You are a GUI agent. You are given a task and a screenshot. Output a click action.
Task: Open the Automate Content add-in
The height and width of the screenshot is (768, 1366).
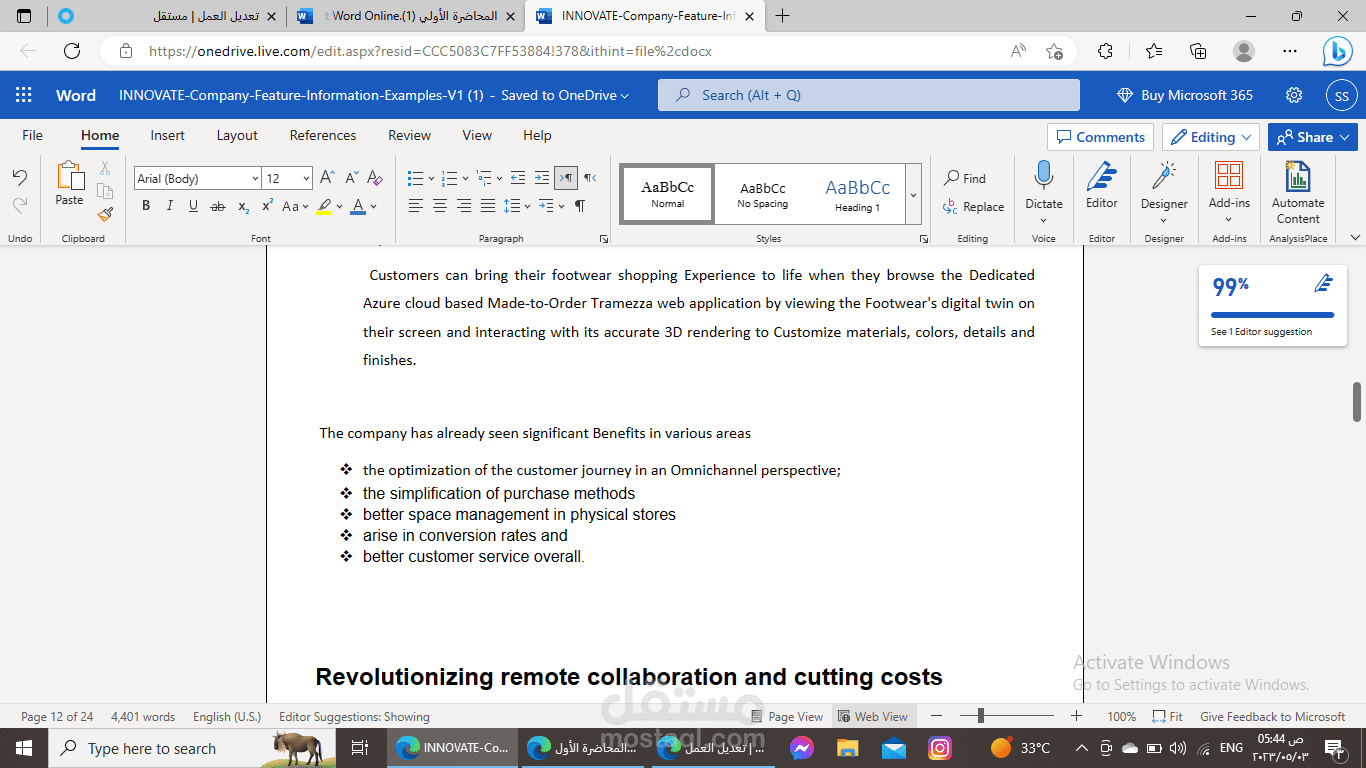[x=1298, y=193]
